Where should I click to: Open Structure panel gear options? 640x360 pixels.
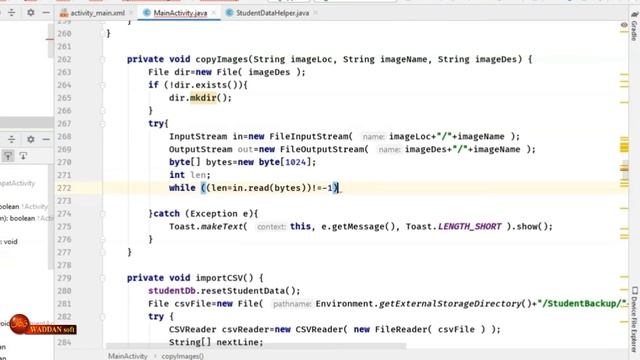31,140
